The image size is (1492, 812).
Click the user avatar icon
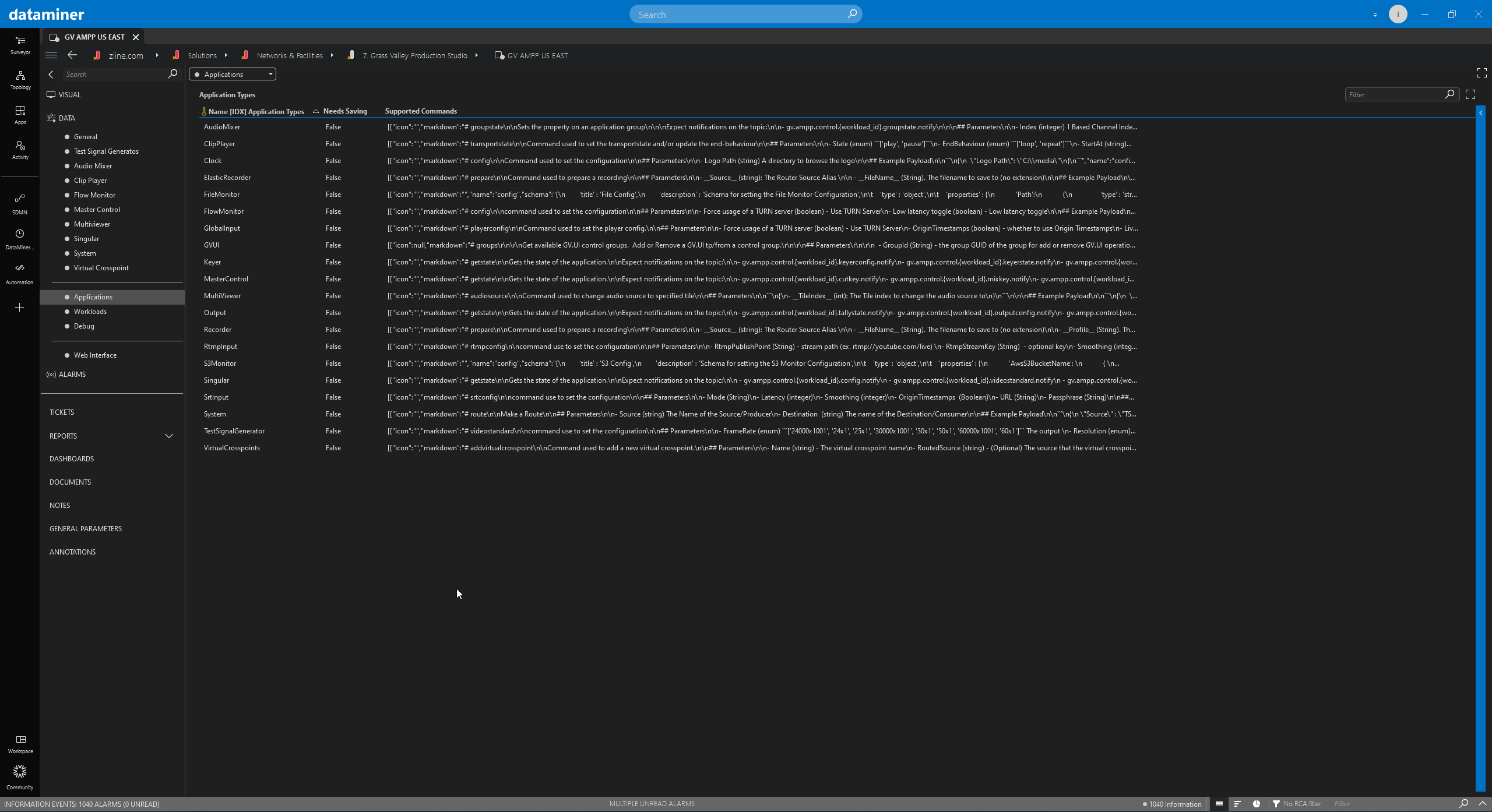point(1398,14)
